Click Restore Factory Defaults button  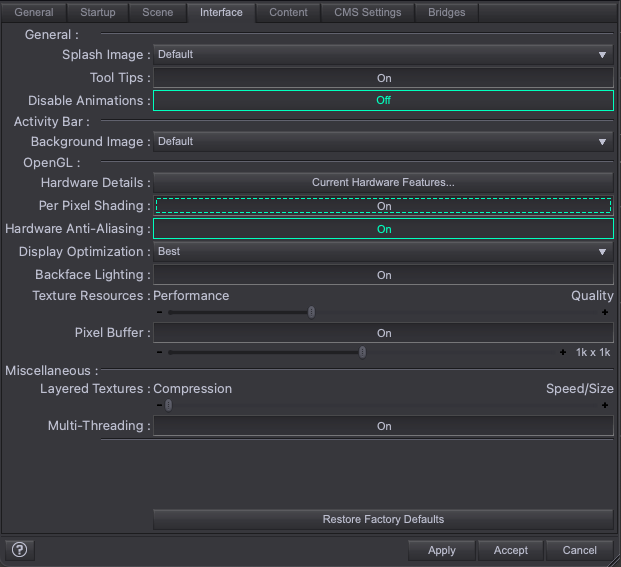click(383, 520)
